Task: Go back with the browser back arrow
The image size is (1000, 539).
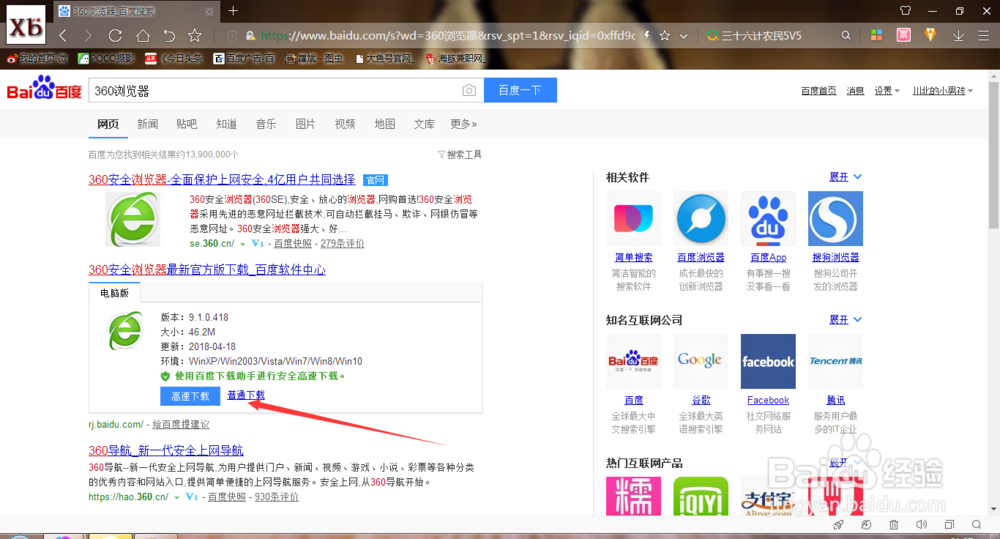Action: (x=62, y=36)
